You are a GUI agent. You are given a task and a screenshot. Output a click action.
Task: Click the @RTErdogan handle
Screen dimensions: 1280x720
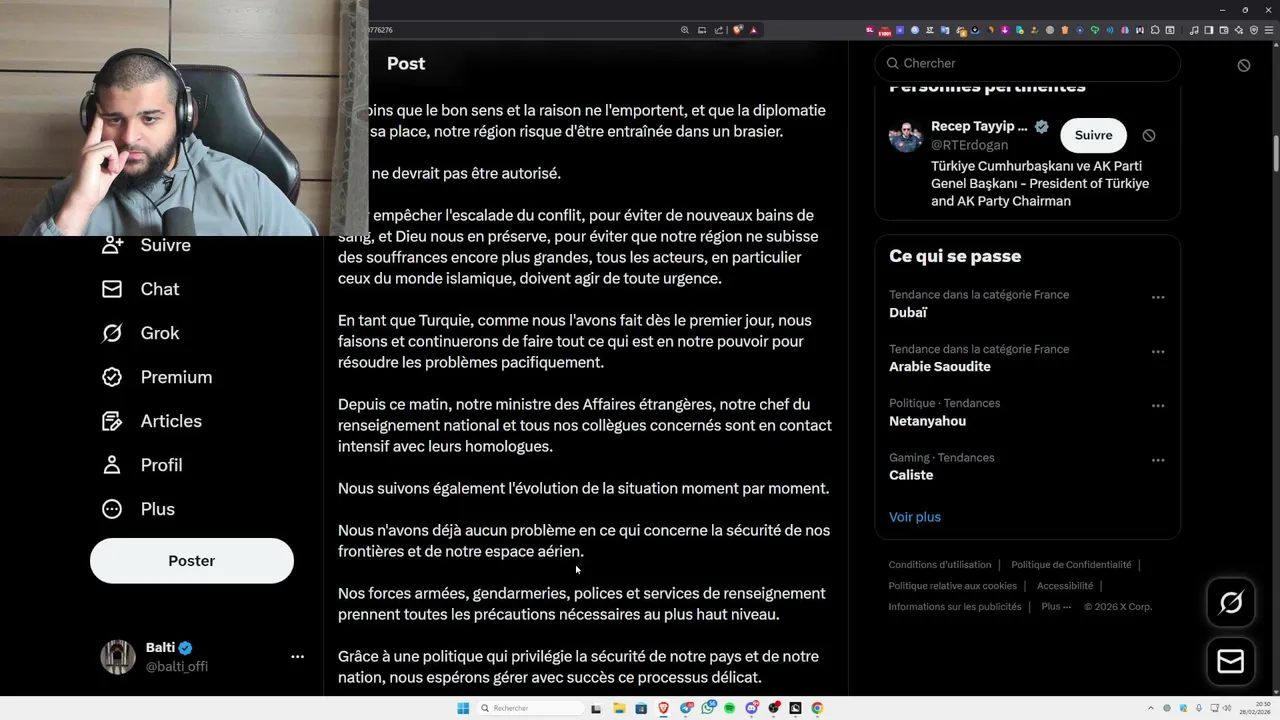pos(969,145)
